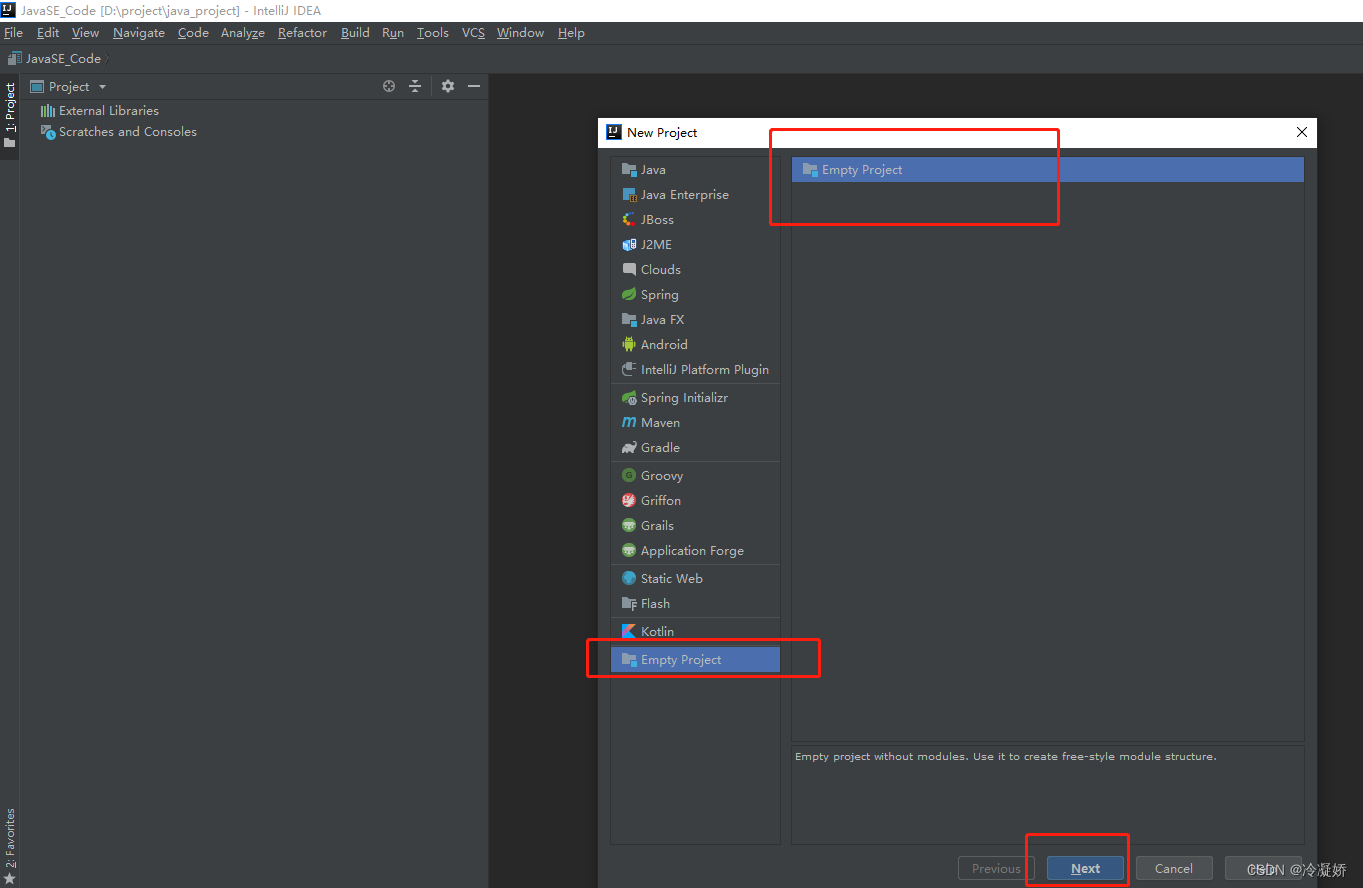Click the Cancel button
The image size is (1363, 888).
pyautogui.click(x=1174, y=868)
